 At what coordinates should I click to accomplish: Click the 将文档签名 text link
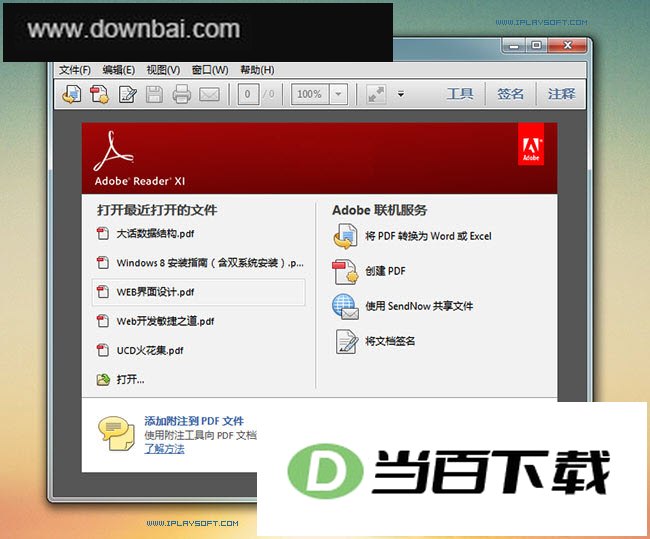click(x=390, y=341)
